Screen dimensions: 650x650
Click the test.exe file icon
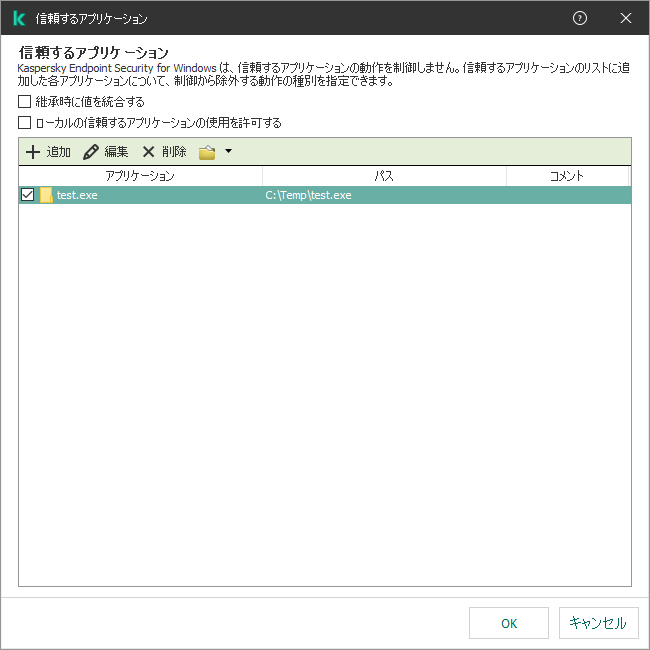pos(46,195)
